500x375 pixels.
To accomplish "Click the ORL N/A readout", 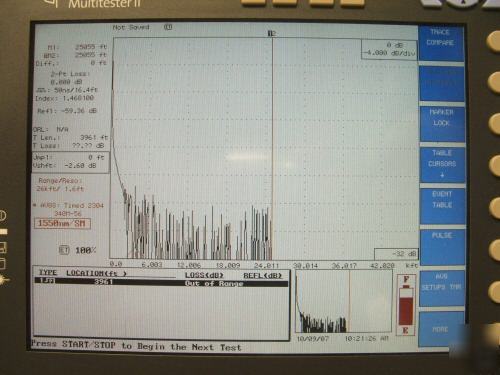I will (x=50, y=129).
